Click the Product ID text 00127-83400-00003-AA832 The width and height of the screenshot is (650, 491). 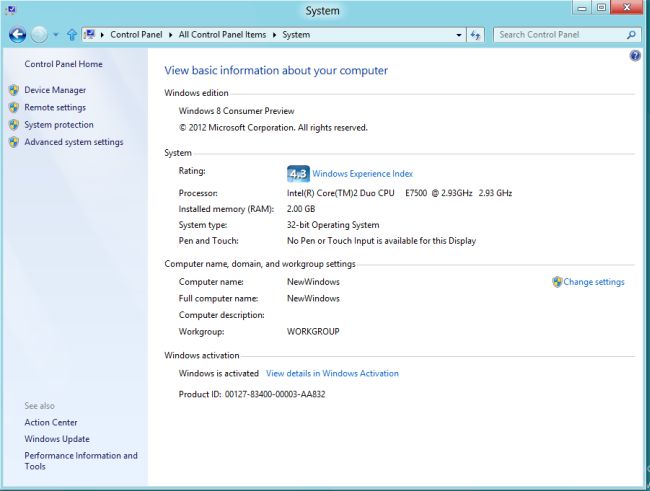tap(275, 394)
